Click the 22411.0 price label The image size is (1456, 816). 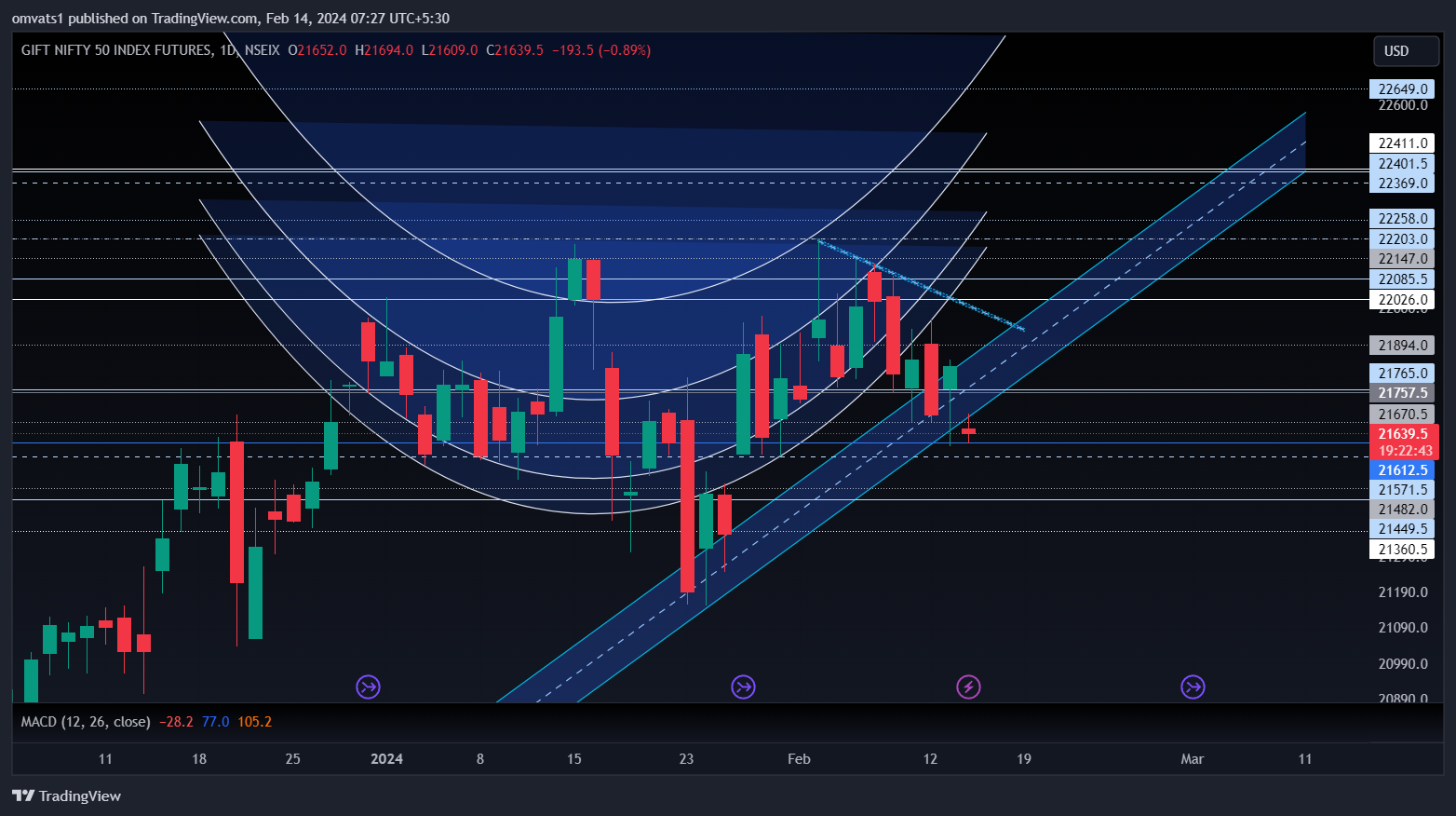1402,143
